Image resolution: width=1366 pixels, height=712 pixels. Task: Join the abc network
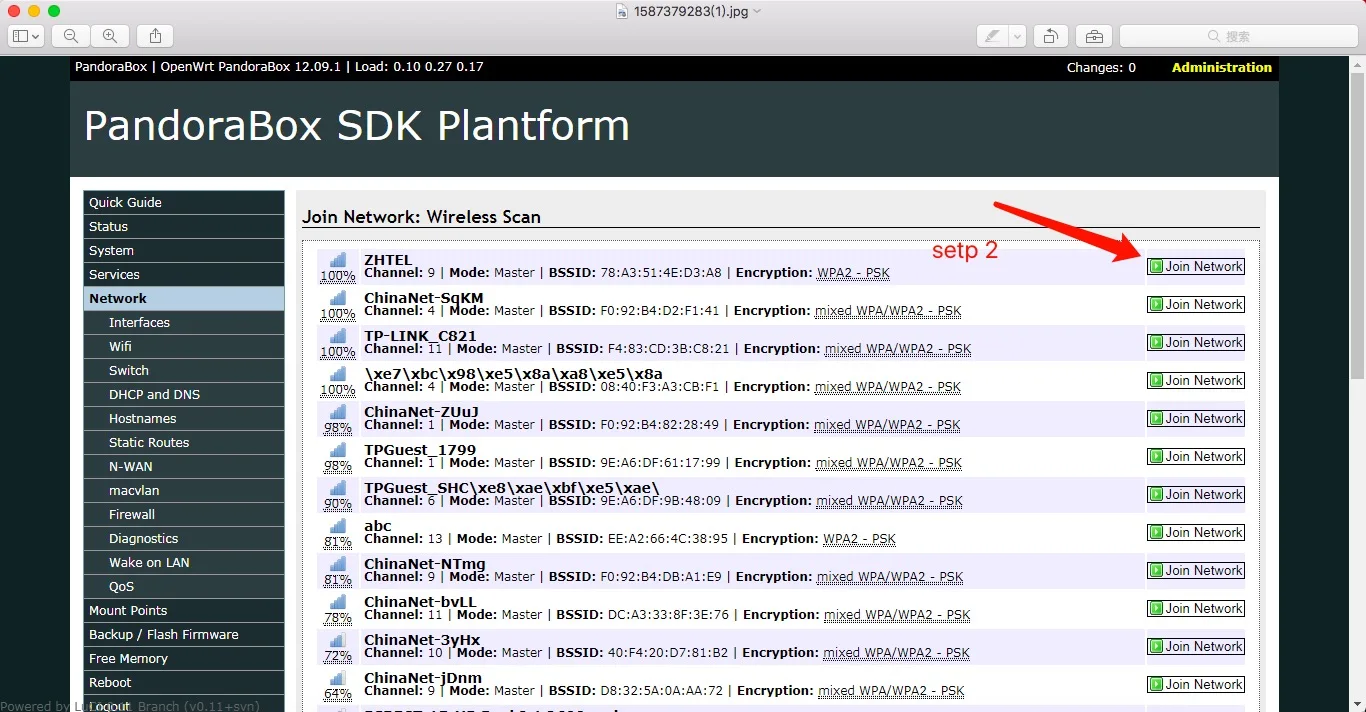coord(1196,532)
